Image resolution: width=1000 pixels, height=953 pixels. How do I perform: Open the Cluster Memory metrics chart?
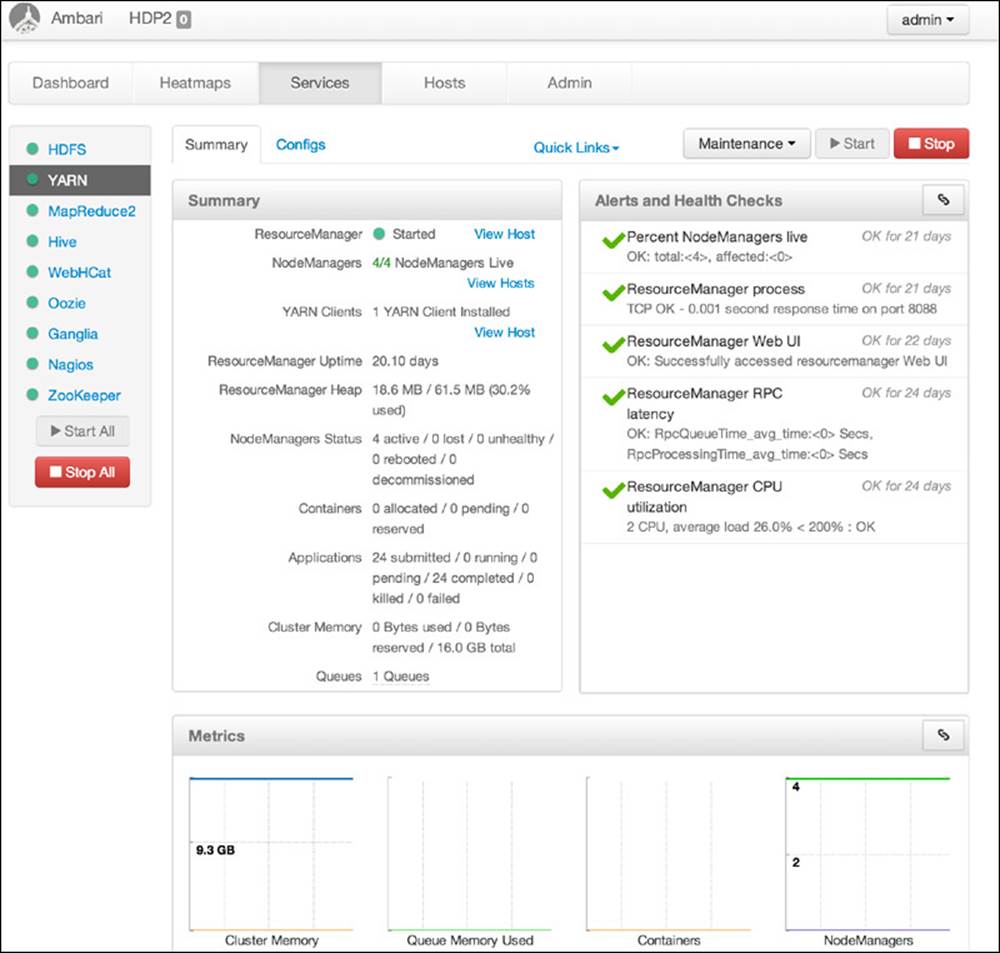tap(271, 855)
